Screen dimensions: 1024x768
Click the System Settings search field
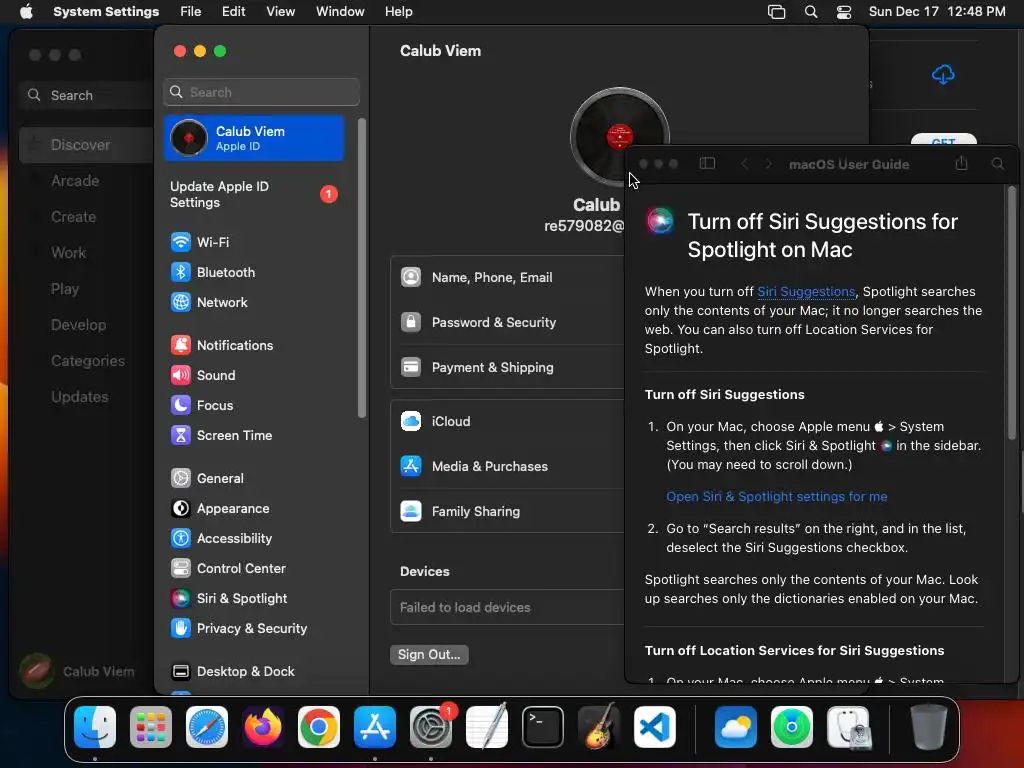[x=261, y=92]
